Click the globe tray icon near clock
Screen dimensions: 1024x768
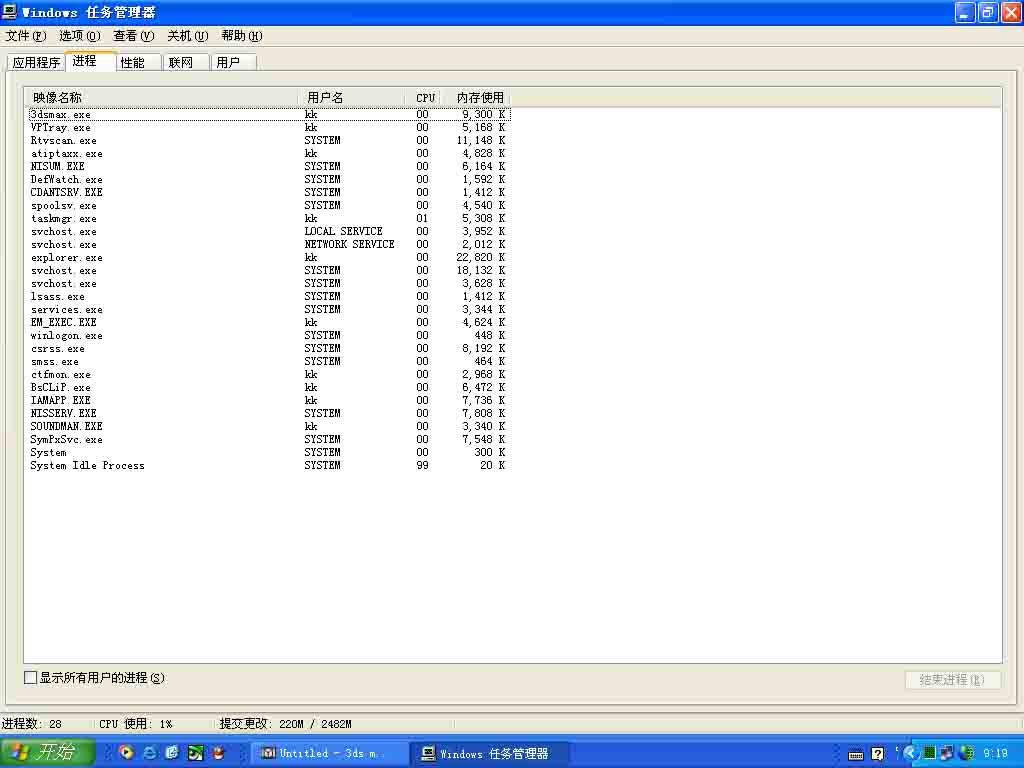coord(966,753)
